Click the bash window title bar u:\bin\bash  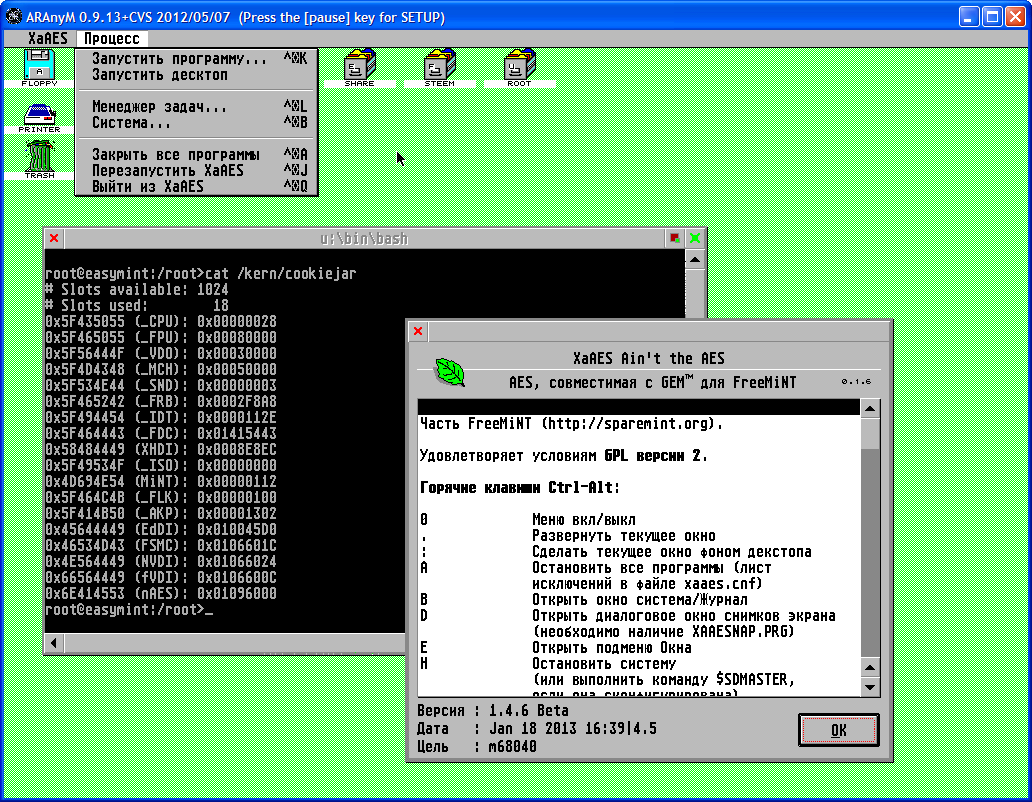click(x=364, y=238)
